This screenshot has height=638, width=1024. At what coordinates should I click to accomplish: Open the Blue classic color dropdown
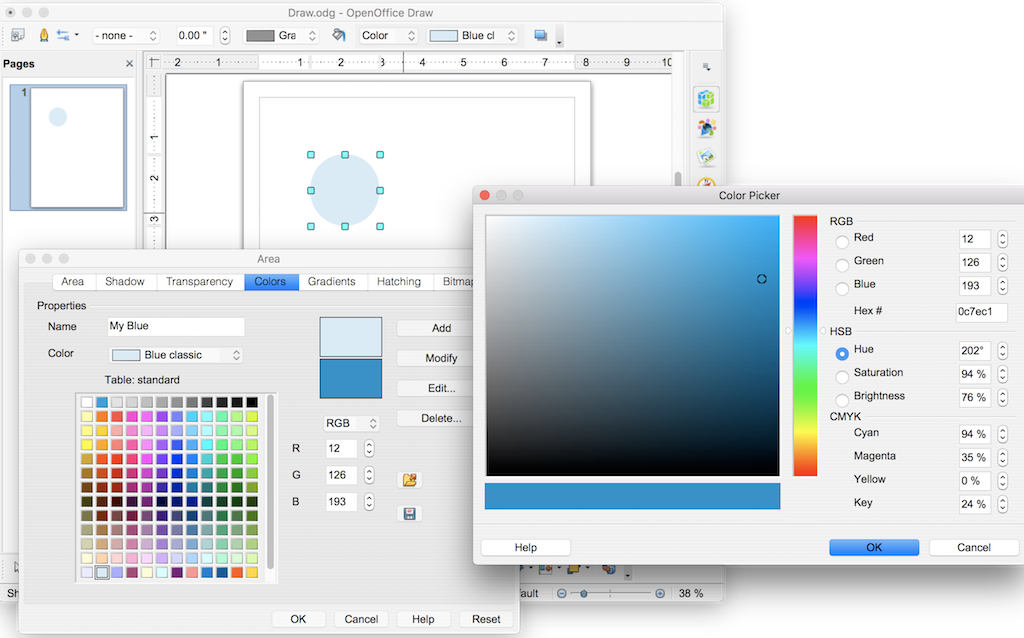(175, 354)
